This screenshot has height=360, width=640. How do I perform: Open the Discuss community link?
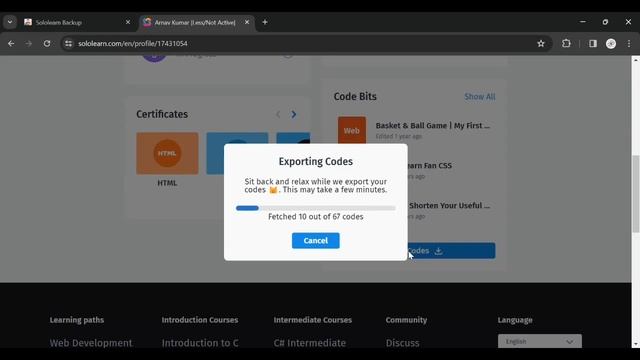(402, 343)
